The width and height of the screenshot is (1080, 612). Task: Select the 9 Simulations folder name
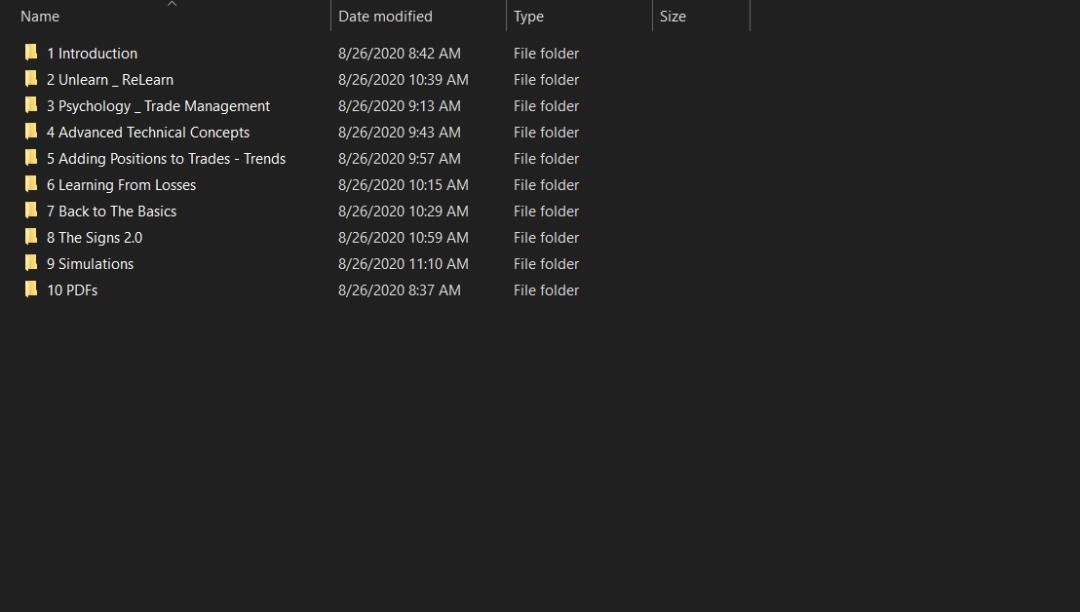[x=90, y=264]
